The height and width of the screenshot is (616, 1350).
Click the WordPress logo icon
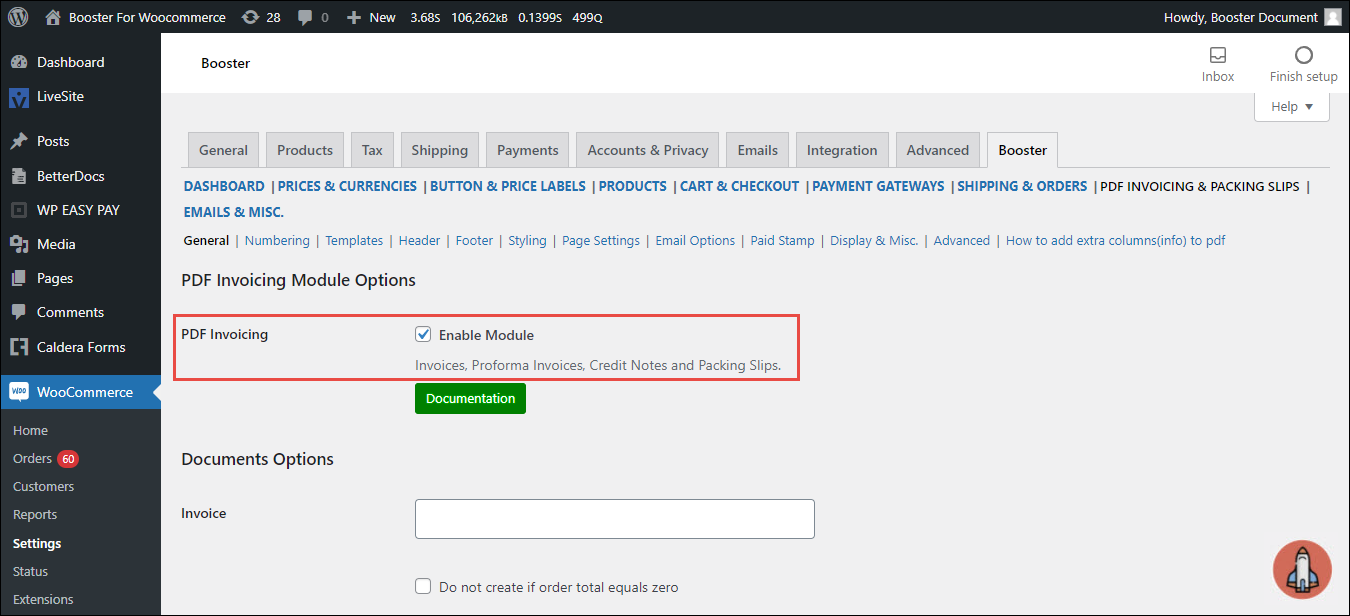(18, 17)
